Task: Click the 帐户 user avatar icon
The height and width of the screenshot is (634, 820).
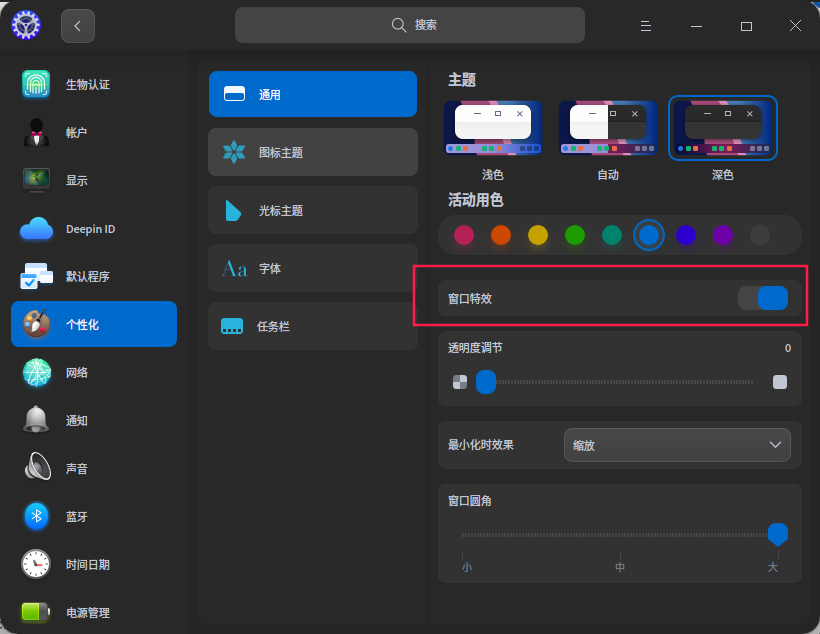Action: [x=36, y=132]
